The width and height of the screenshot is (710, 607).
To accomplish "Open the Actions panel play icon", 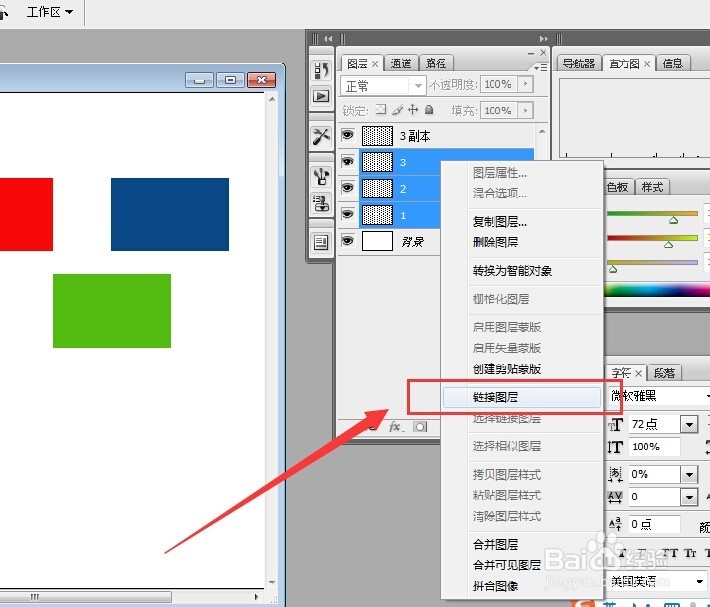I will point(321,96).
